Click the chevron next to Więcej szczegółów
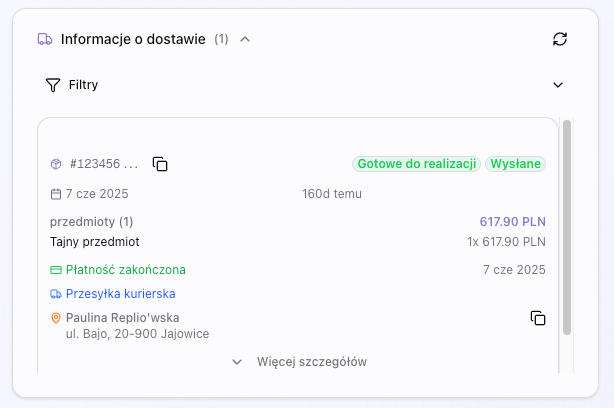 coord(237,362)
